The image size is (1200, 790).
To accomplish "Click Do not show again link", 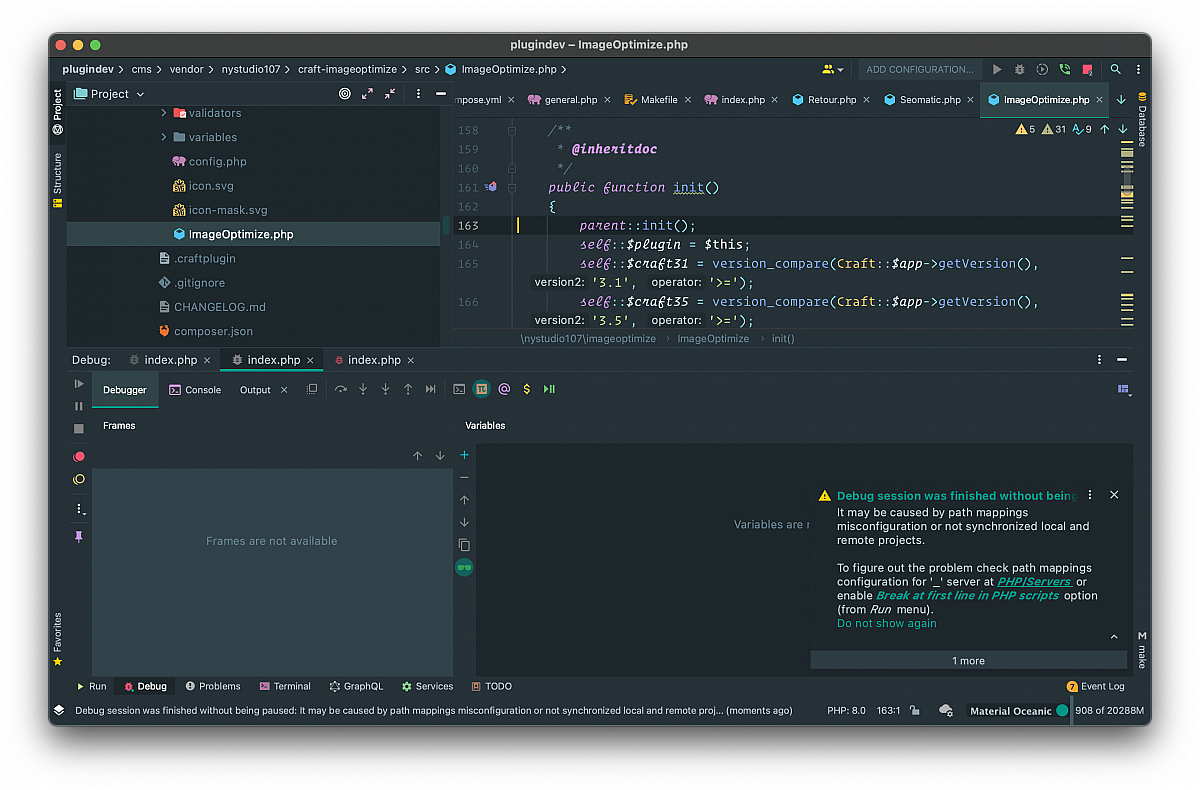I will coord(887,623).
